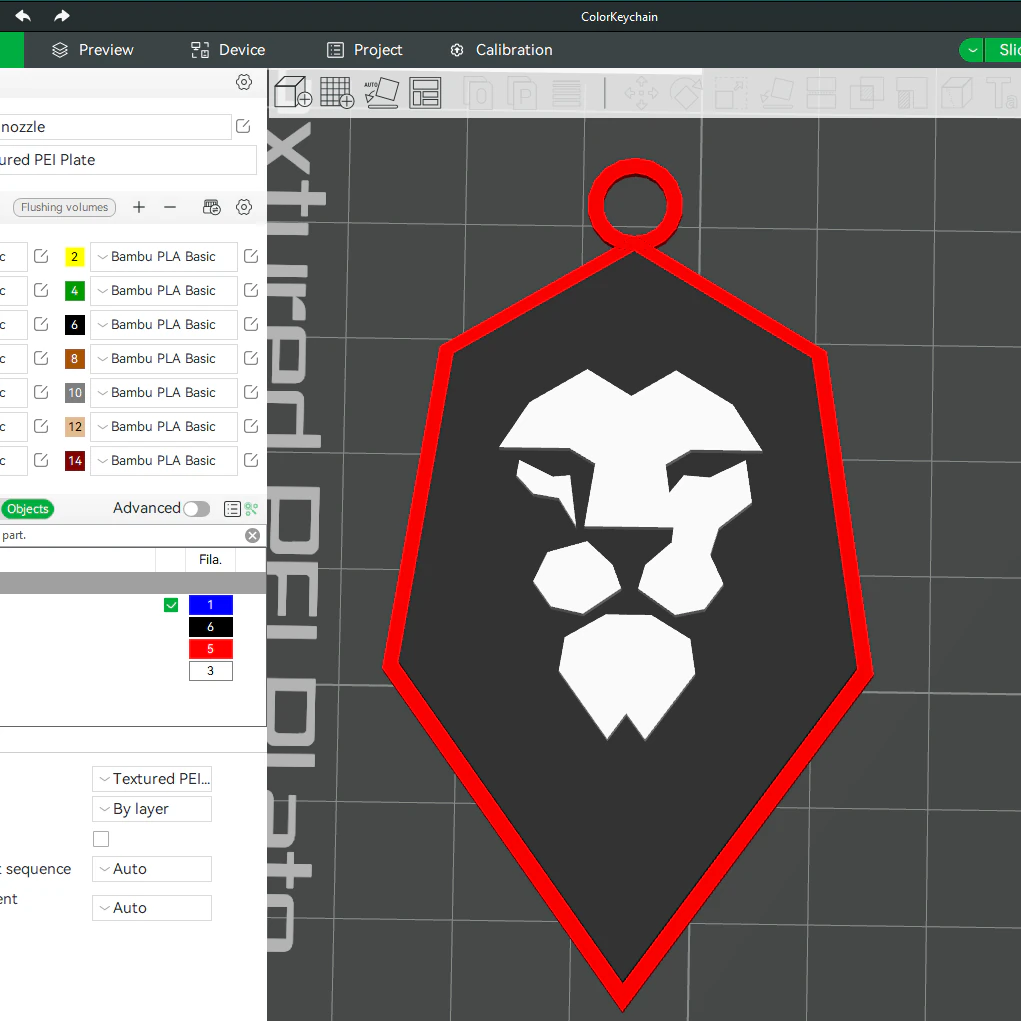
Task: Open Bambu PLA Basic dropdown for filament 14
Action: pos(163,460)
